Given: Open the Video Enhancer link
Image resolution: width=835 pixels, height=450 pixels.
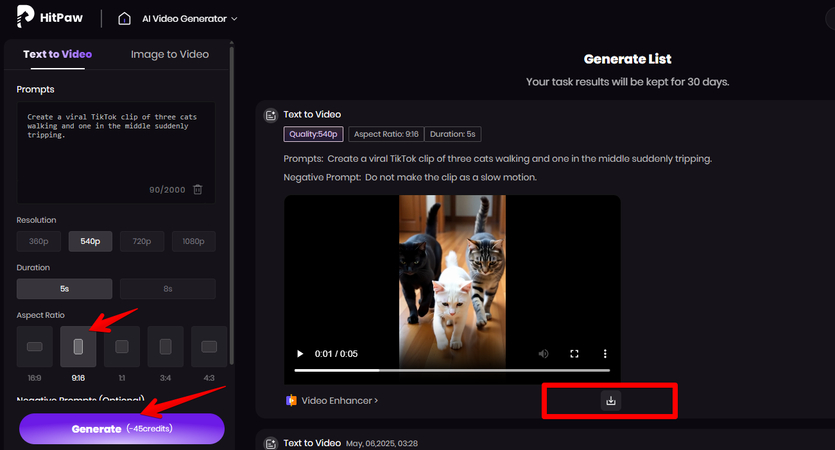Looking at the screenshot, I should click(x=340, y=400).
